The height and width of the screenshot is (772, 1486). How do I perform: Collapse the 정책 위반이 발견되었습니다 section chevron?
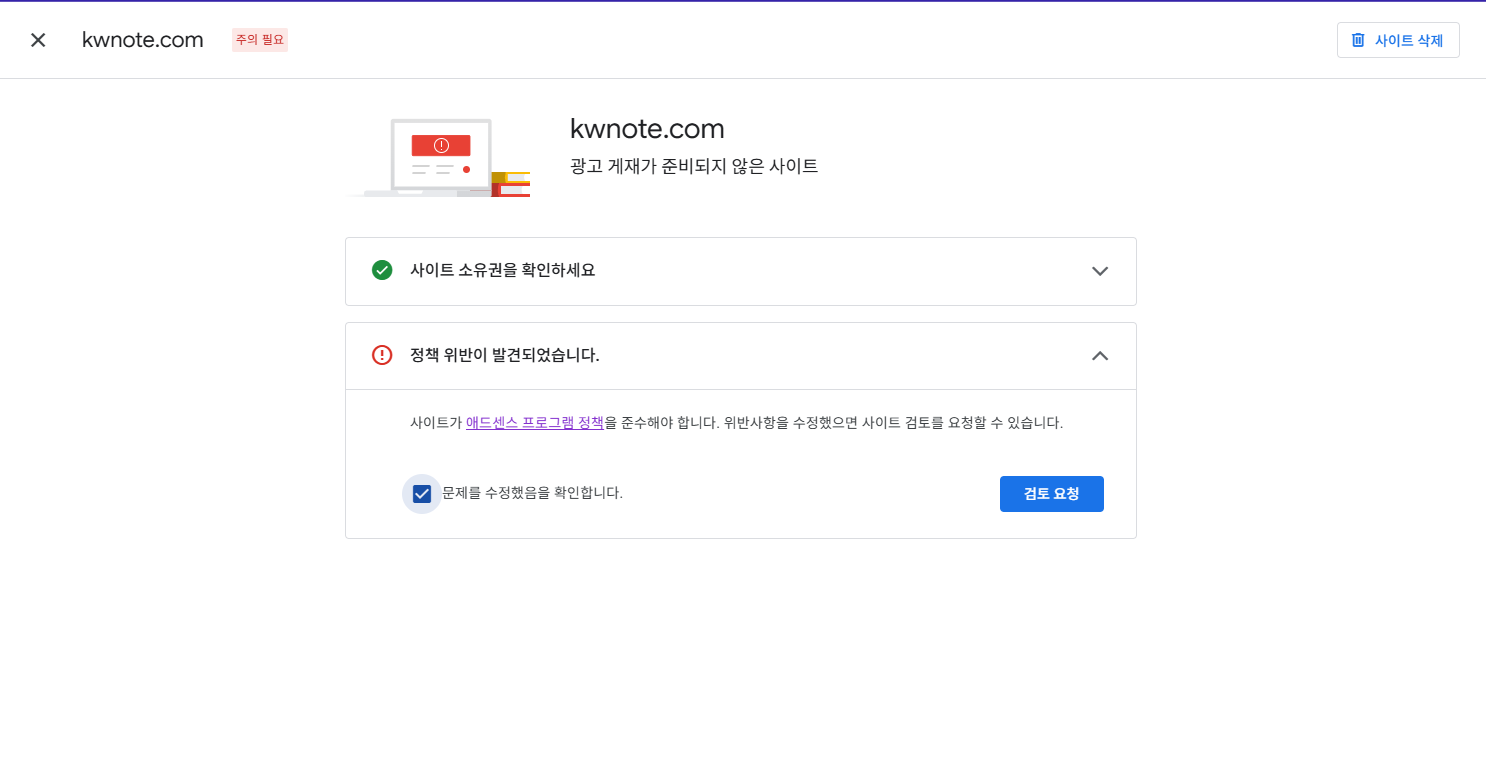click(x=1100, y=356)
